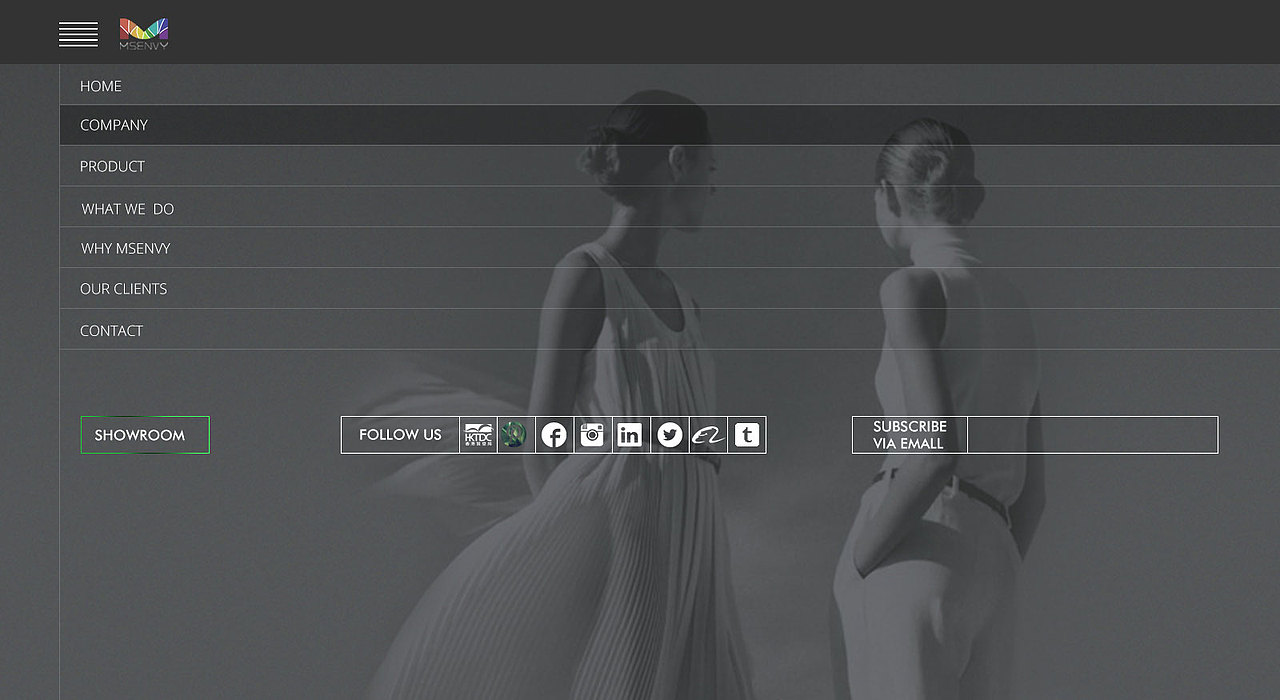Visit the Facebook page icon
The width and height of the screenshot is (1280, 700).
coord(554,435)
